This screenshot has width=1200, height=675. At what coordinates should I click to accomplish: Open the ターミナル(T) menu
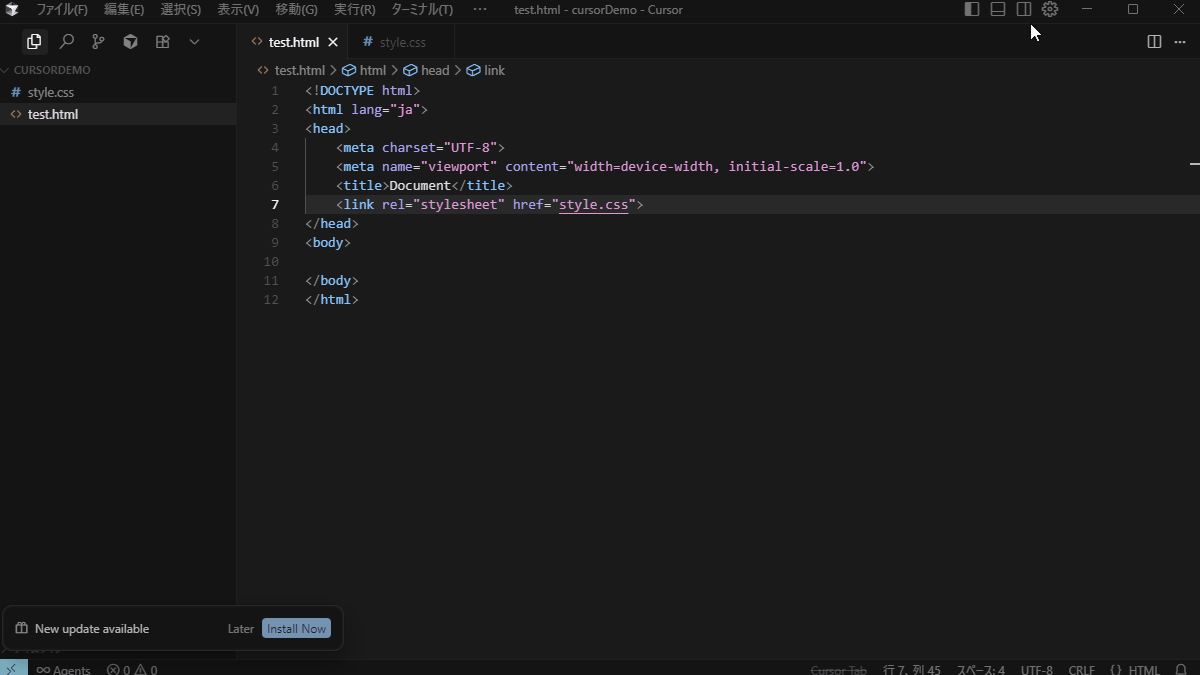pyautogui.click(x=422, y=10)
